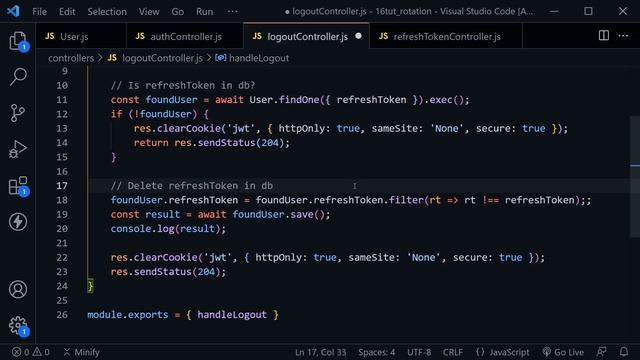Open the Run and Debug view
Image resolution: width=640 pixels, height=360 pixels.
pos(18,149)
